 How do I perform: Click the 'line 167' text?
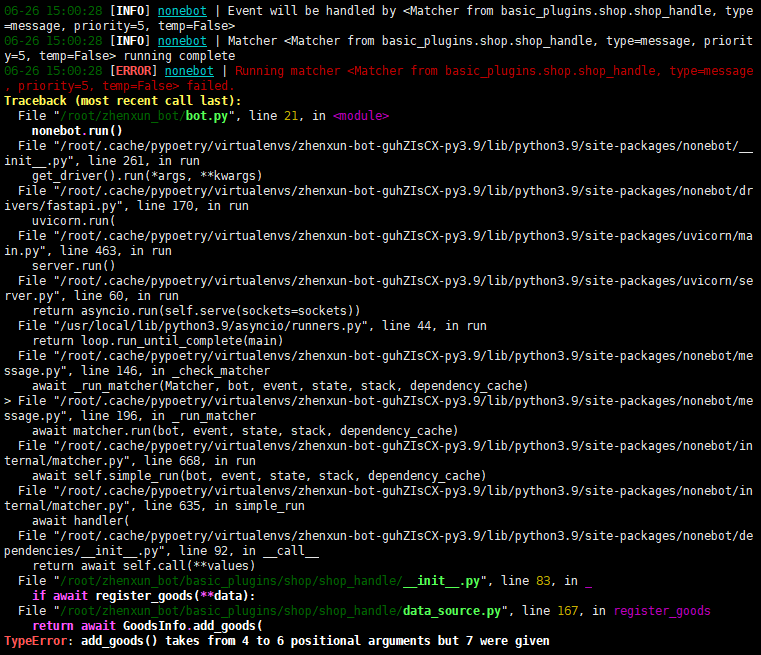pos(549,611)
